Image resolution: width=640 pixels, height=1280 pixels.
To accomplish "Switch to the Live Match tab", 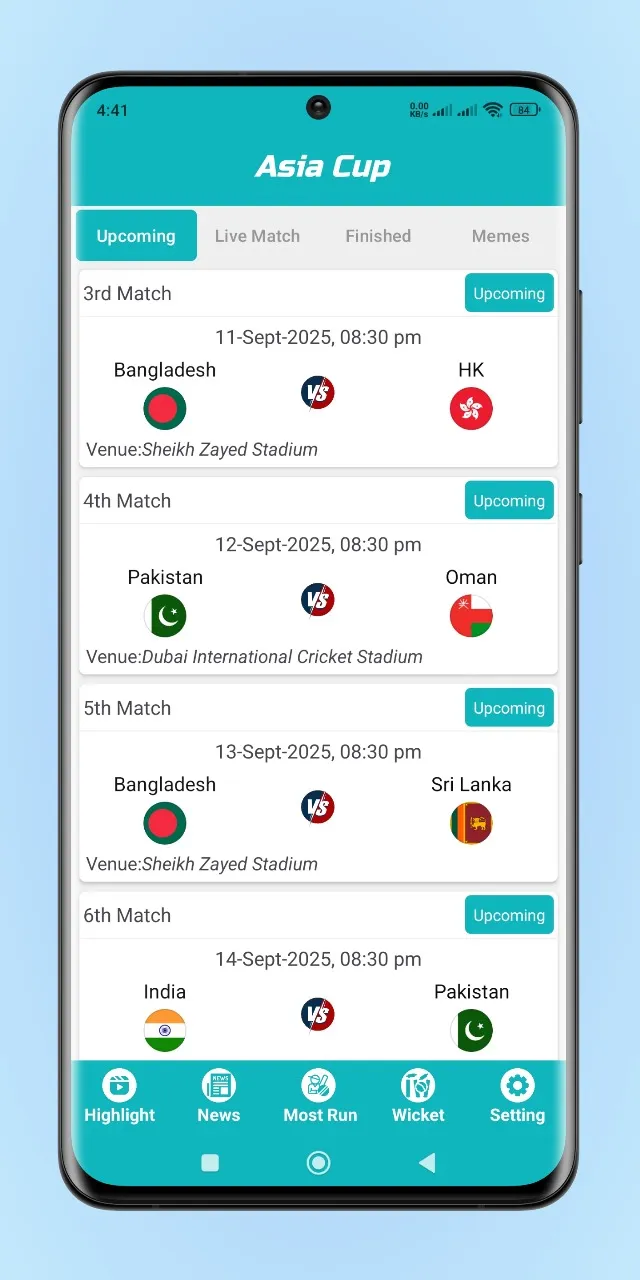I will 257,236.
